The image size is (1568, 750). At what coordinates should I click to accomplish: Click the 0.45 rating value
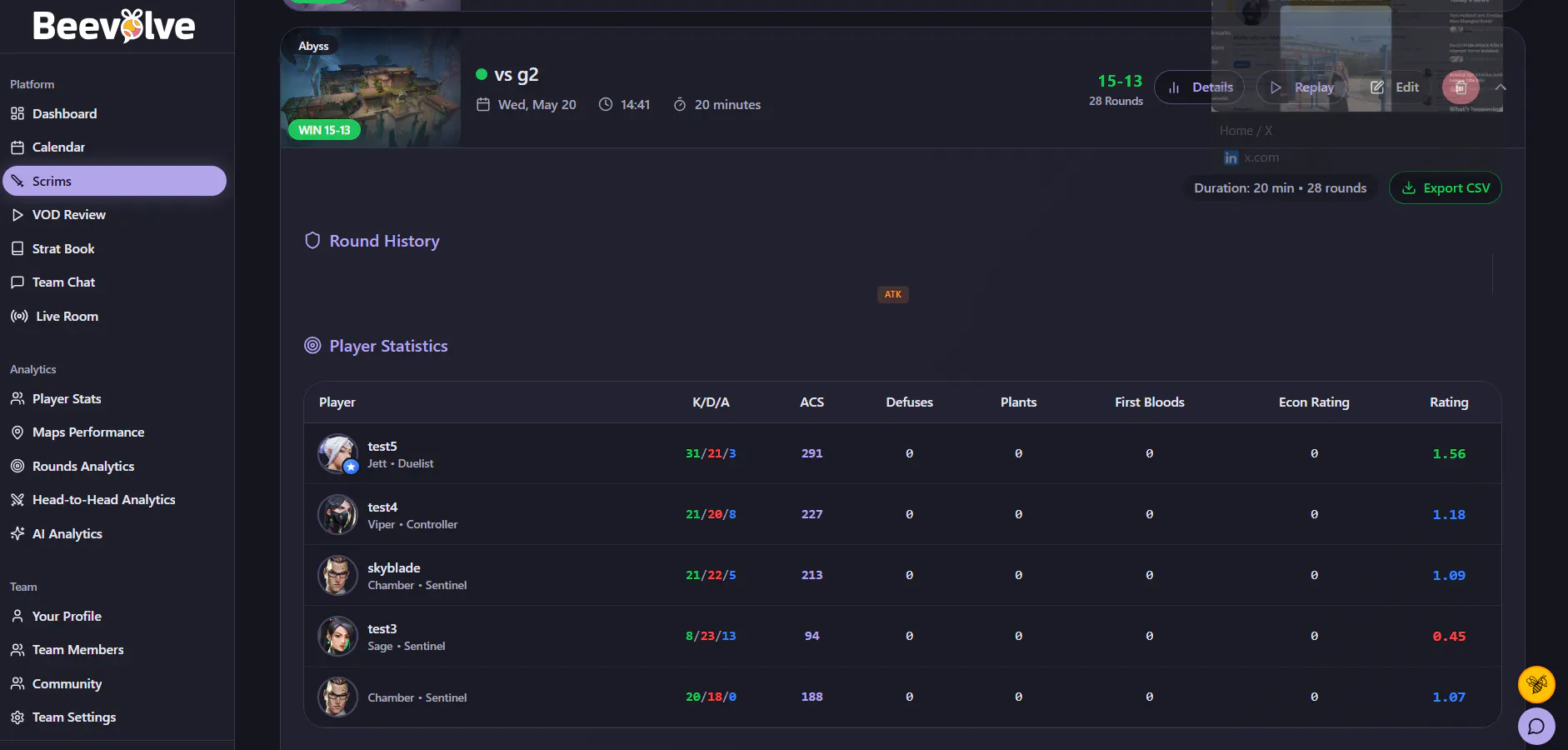click(x=1449, y=637)
